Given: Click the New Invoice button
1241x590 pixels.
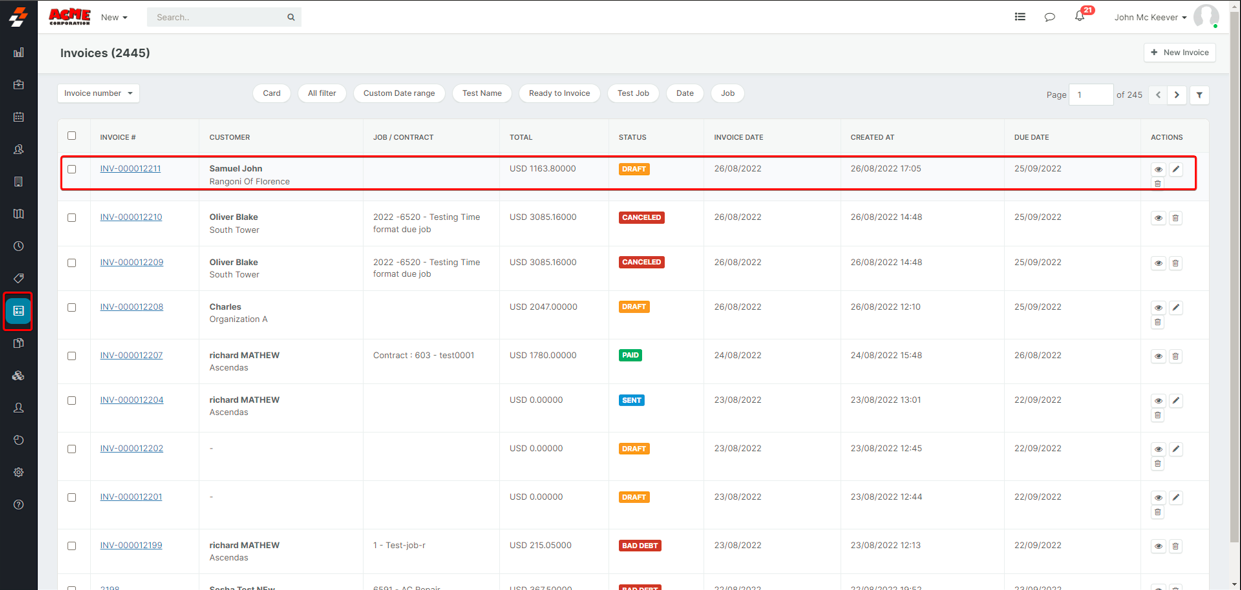Looking at the screenshot, I should pos(1179,52).
